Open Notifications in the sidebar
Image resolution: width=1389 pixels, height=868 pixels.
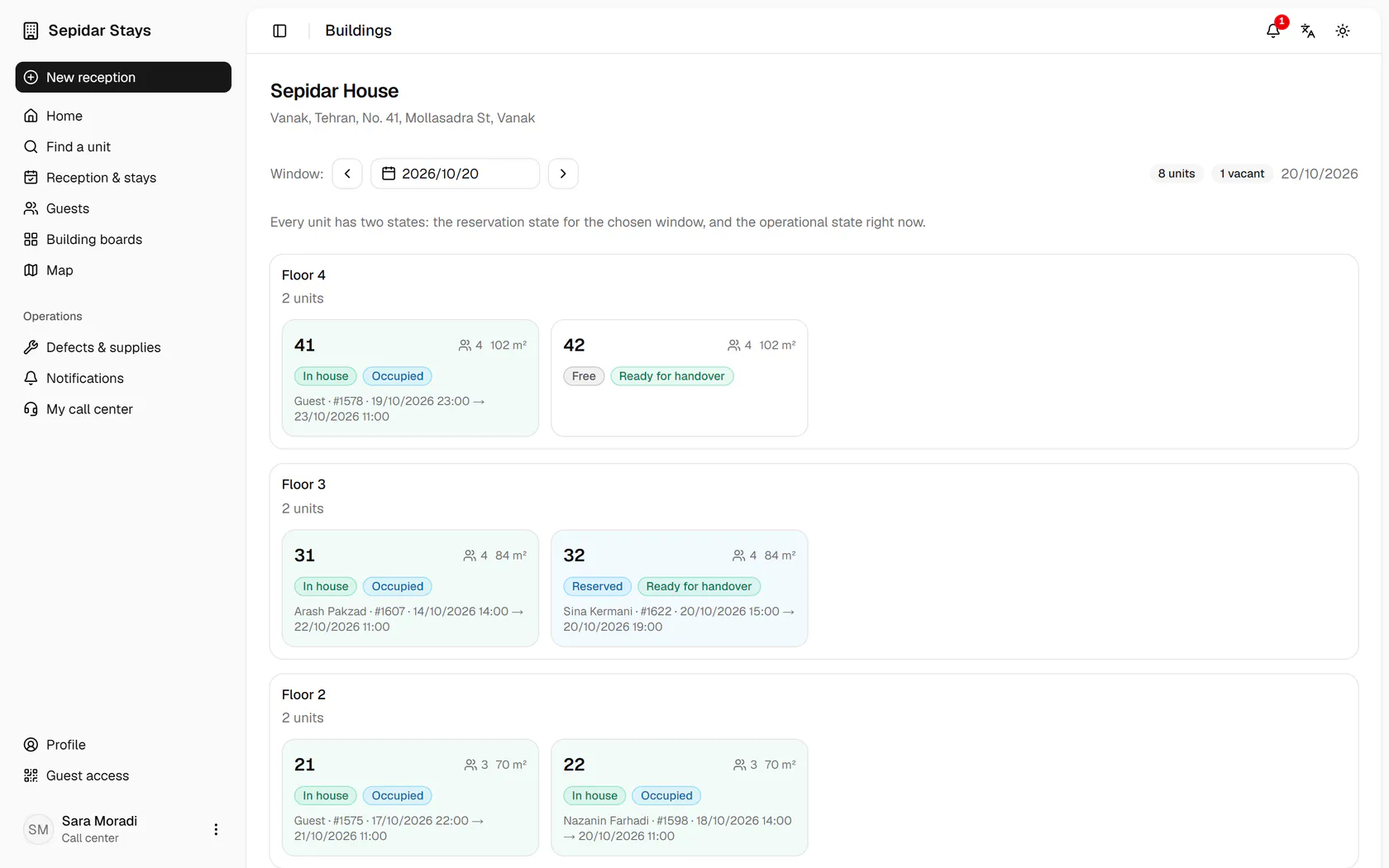[123, 378]
